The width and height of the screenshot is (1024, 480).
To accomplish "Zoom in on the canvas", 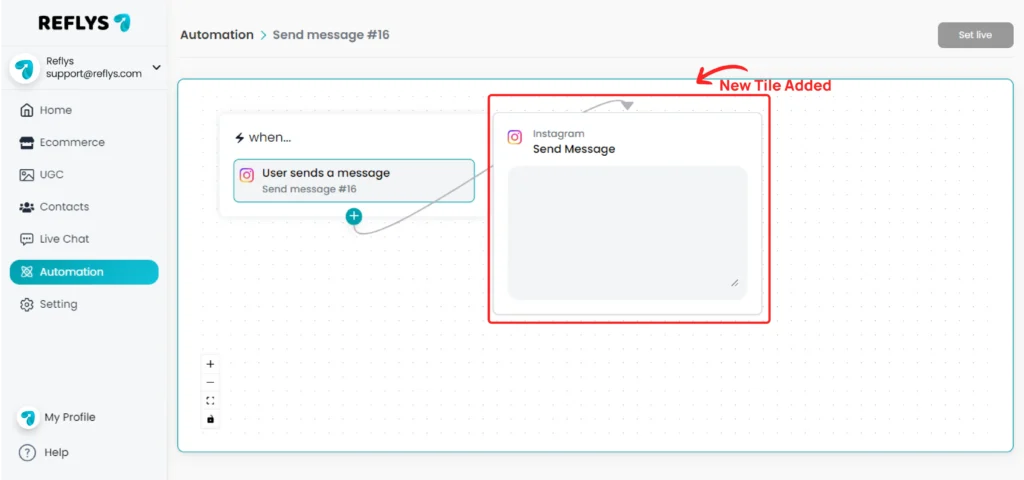I will 210,364.
